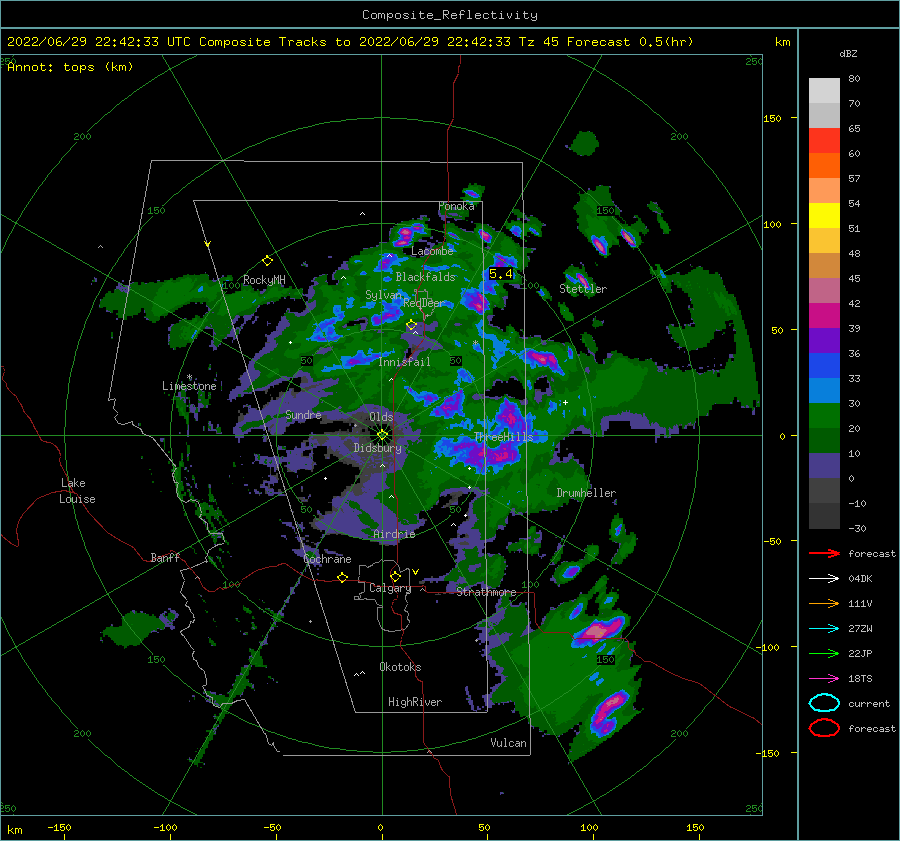Click the Cochrane label
This screenshot has height=841, width=900.
tap(327, 559)
